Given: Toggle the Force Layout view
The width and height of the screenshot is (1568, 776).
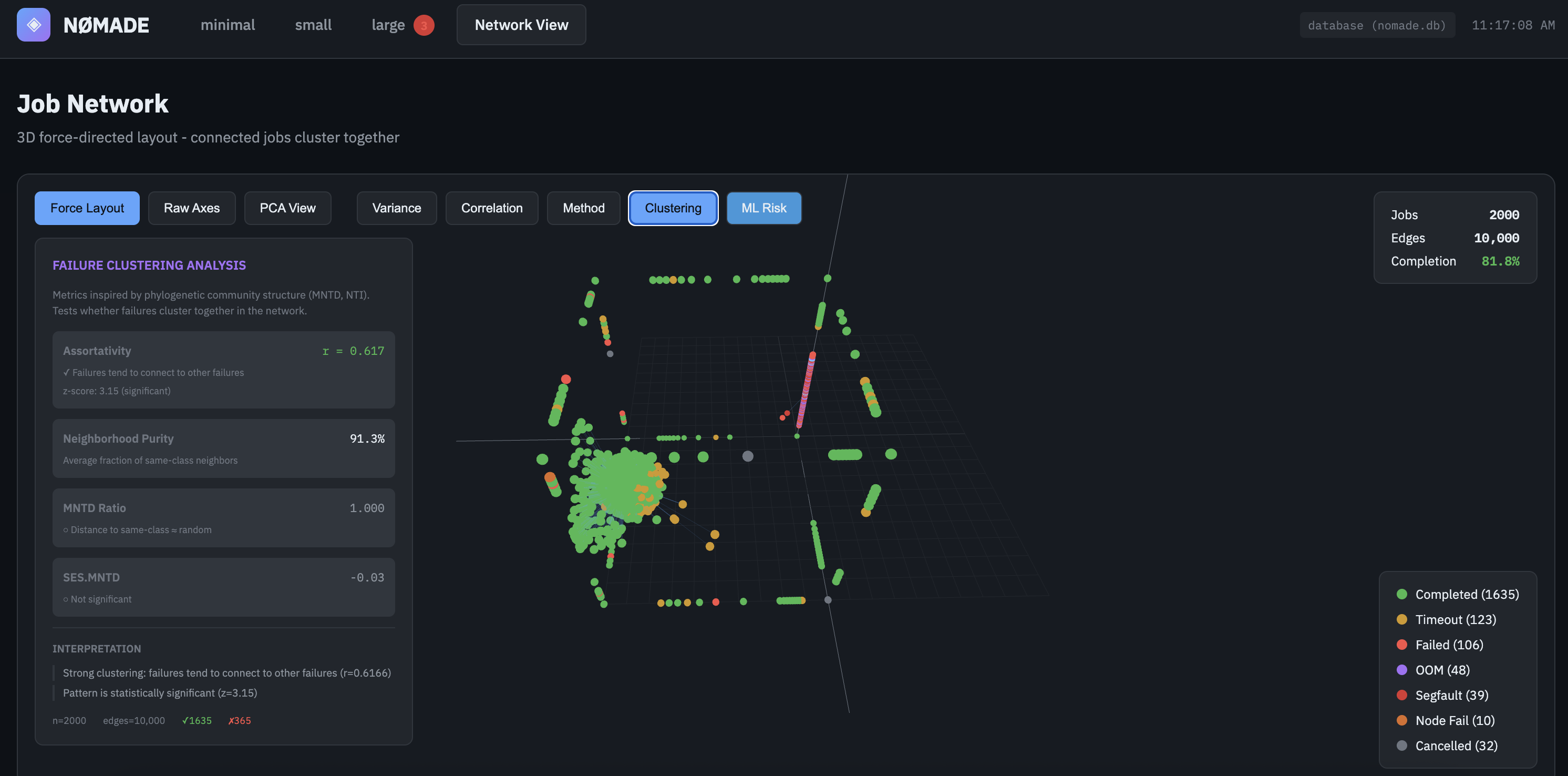Looking at the screenshot, I should pyautogui.click(x=86, y=208).
